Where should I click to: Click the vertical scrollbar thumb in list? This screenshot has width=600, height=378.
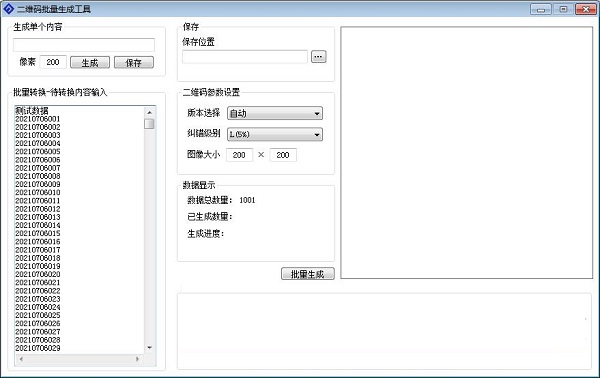click(x=150, y=124)
